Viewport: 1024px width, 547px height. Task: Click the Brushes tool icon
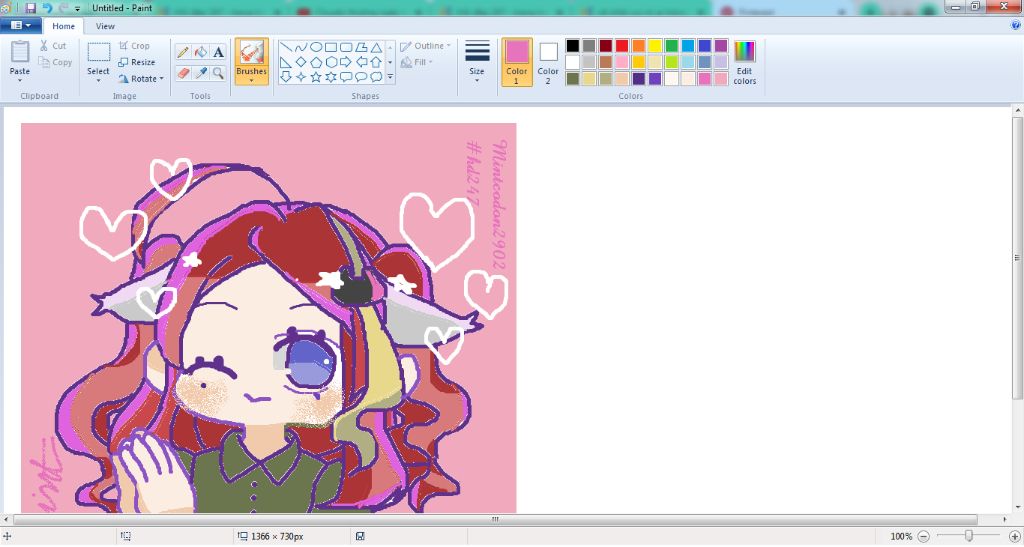point(251,52)
